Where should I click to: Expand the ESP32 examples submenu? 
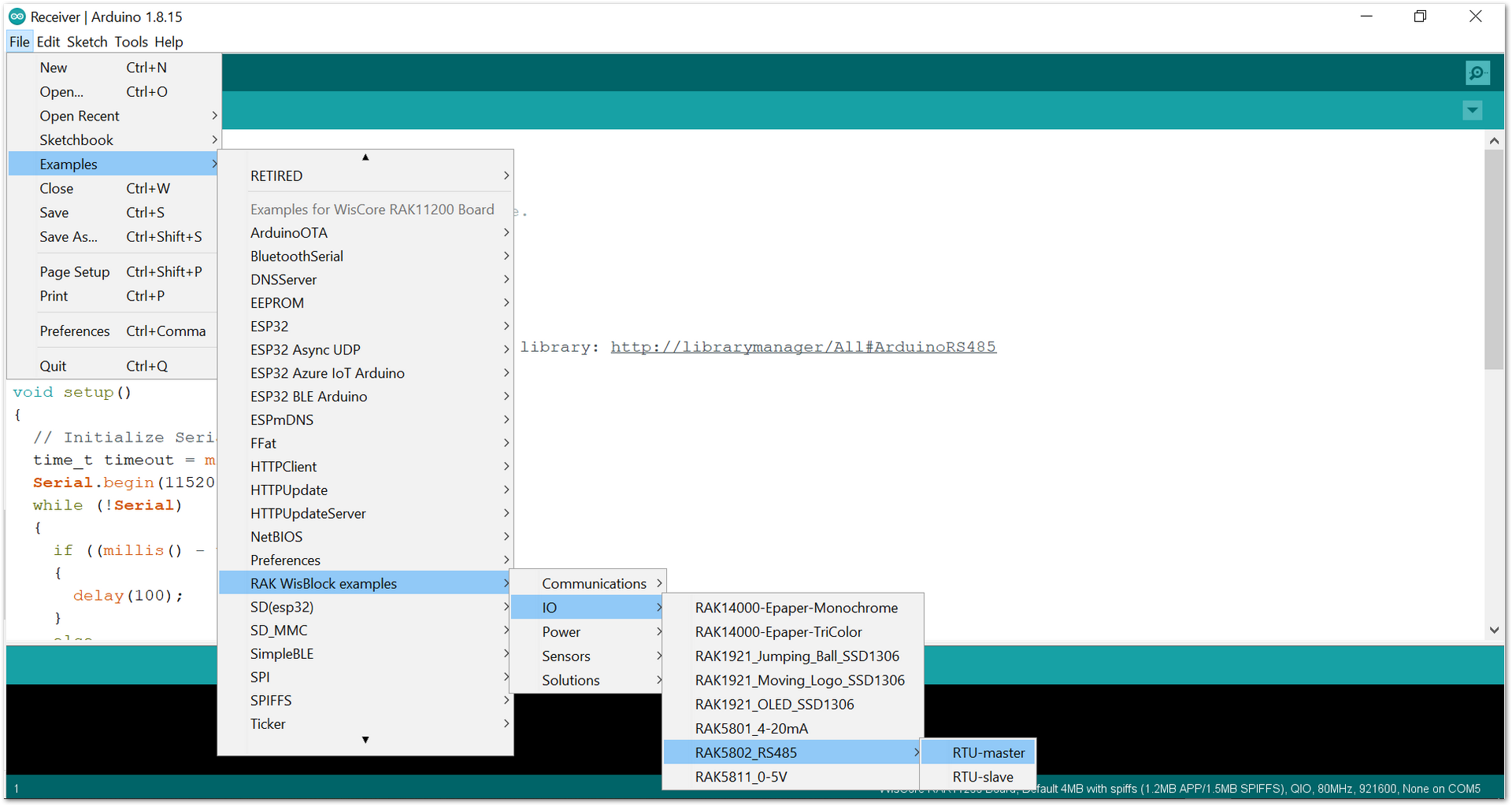click(x=365, y=327)
